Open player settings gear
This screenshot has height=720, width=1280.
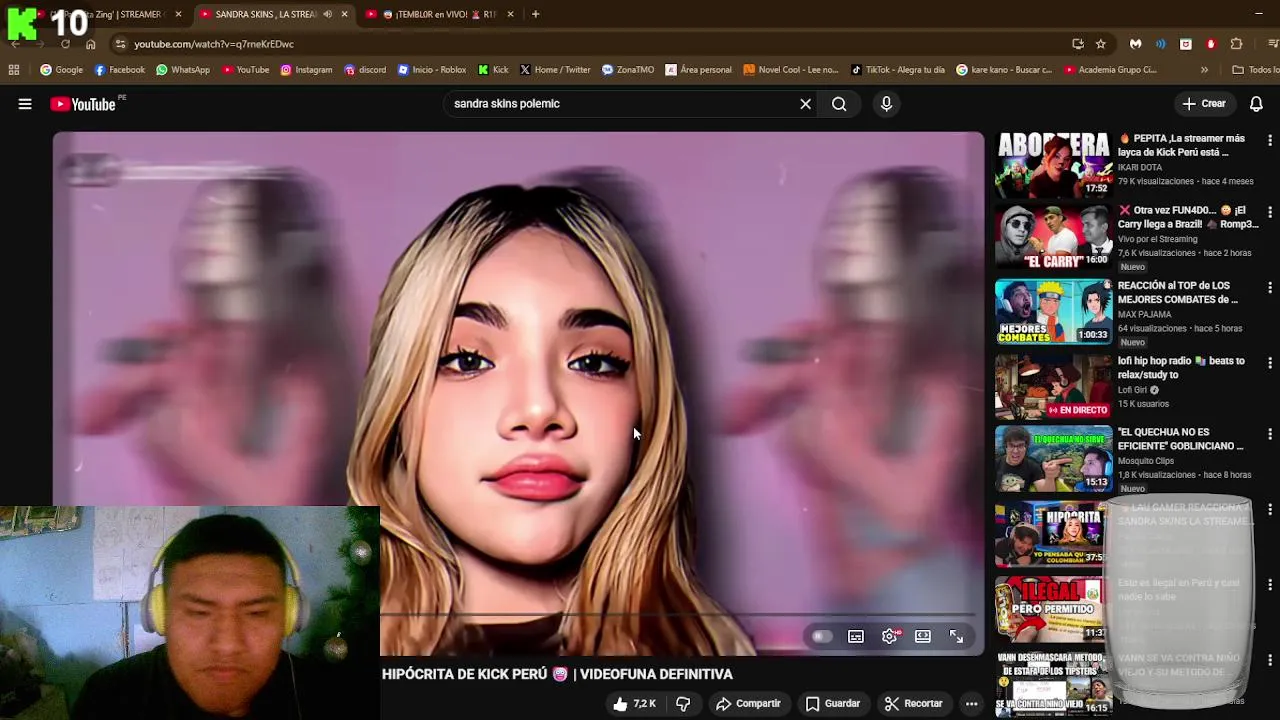[890, 637]
